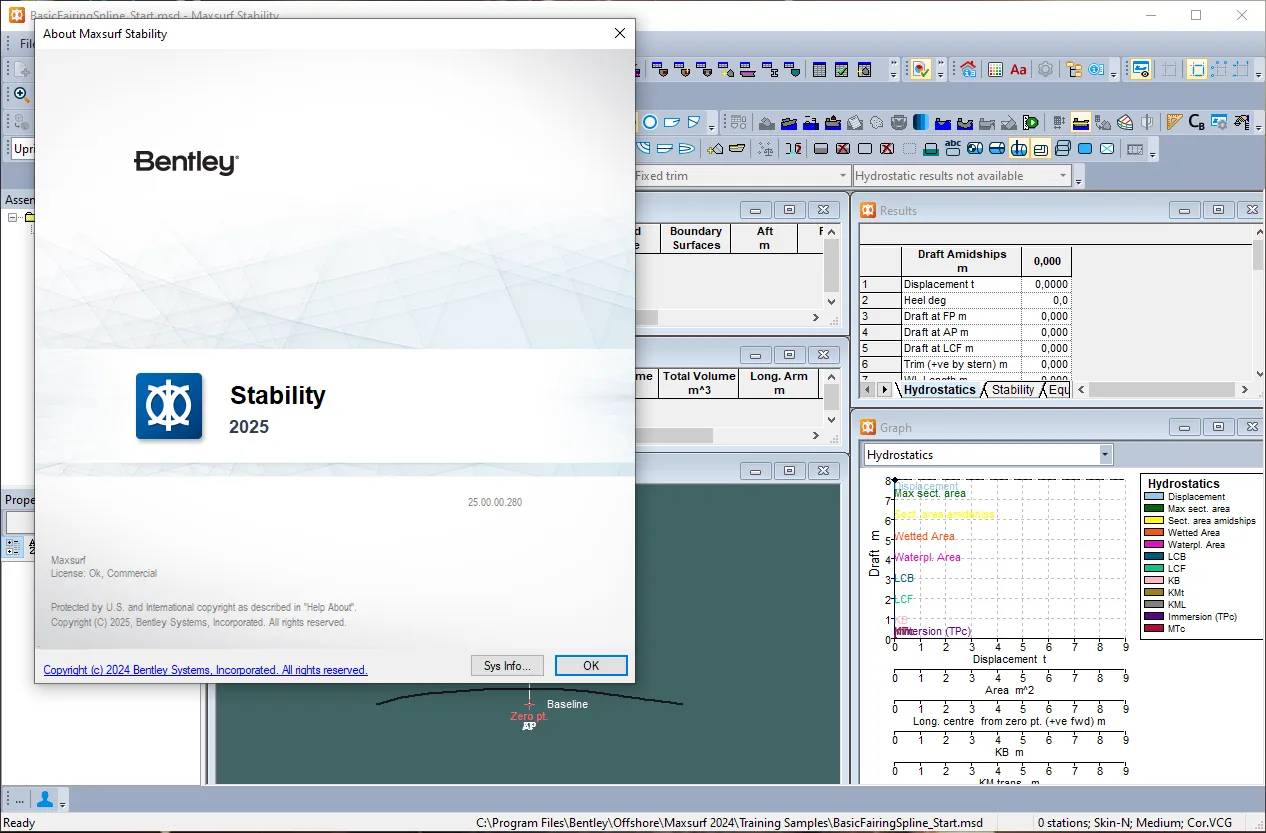The width and height of the screenshot is (1266, 833).
Task: Click the plain table grid icon
Action: 819,70
